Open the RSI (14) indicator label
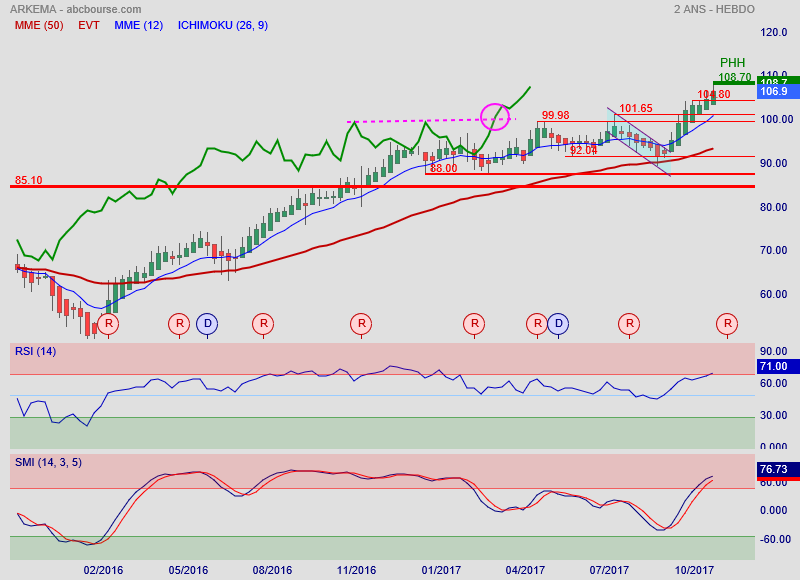 (35, 351)
